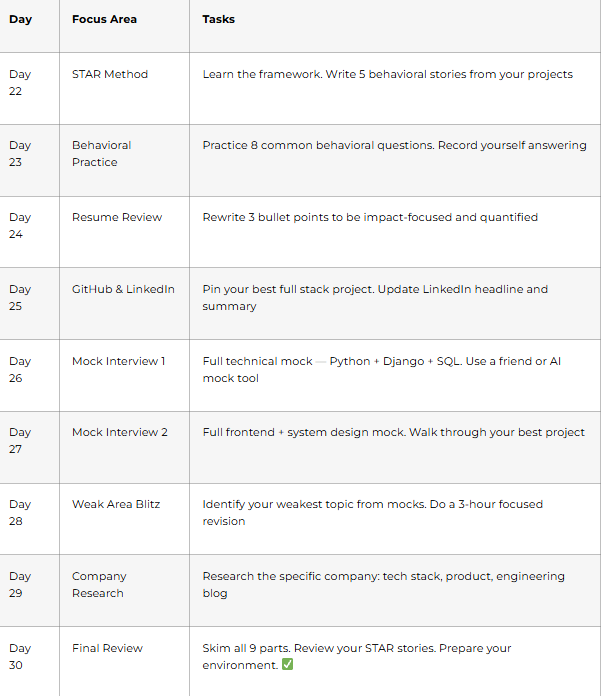
Task: Click the Day 26 row label
Action: (x=20, y=370)
